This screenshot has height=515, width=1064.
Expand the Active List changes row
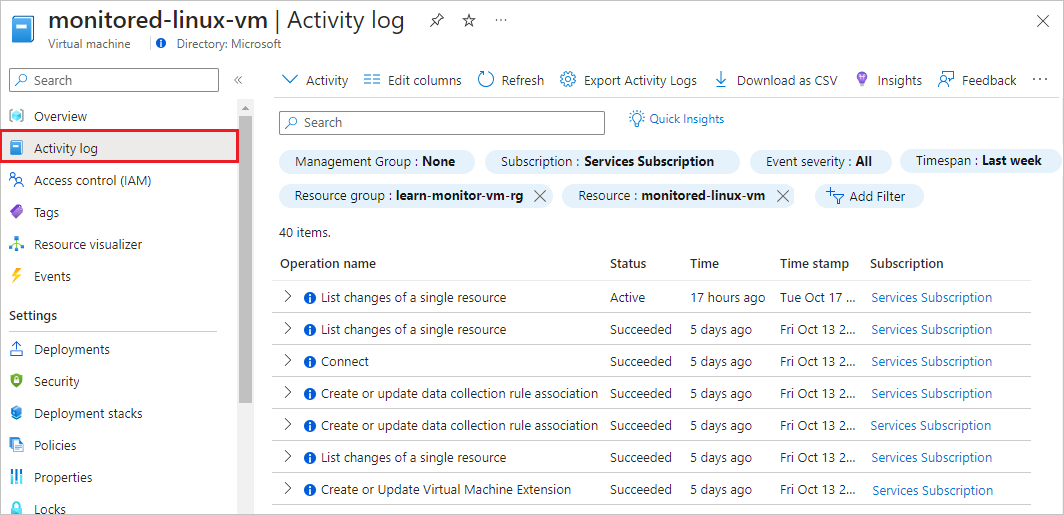[x=288, y=297]
